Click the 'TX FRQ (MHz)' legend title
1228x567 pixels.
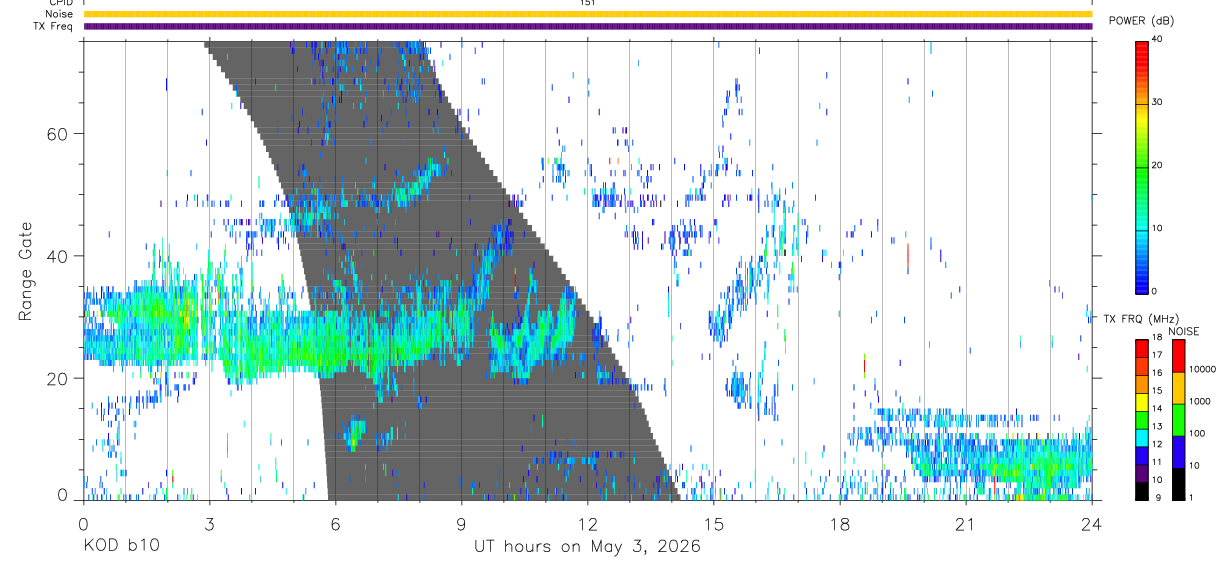click(1139, 318)
